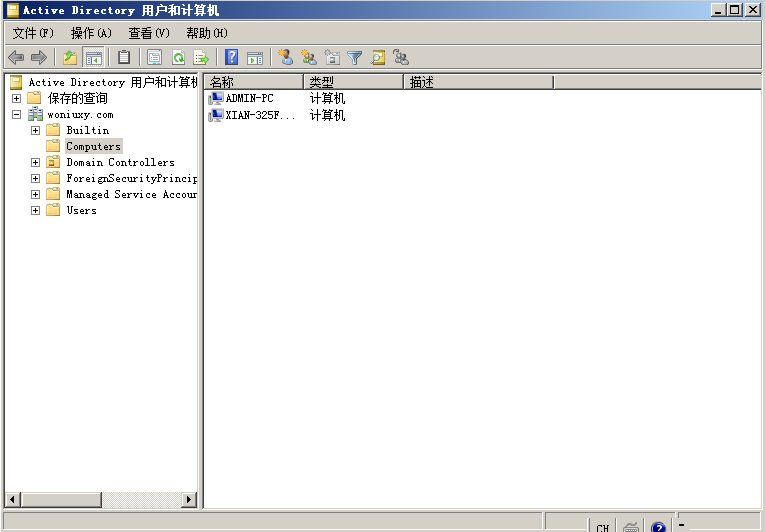Open filter options funnel icon
Screen dimensions: 765x532
pos(355,58)
